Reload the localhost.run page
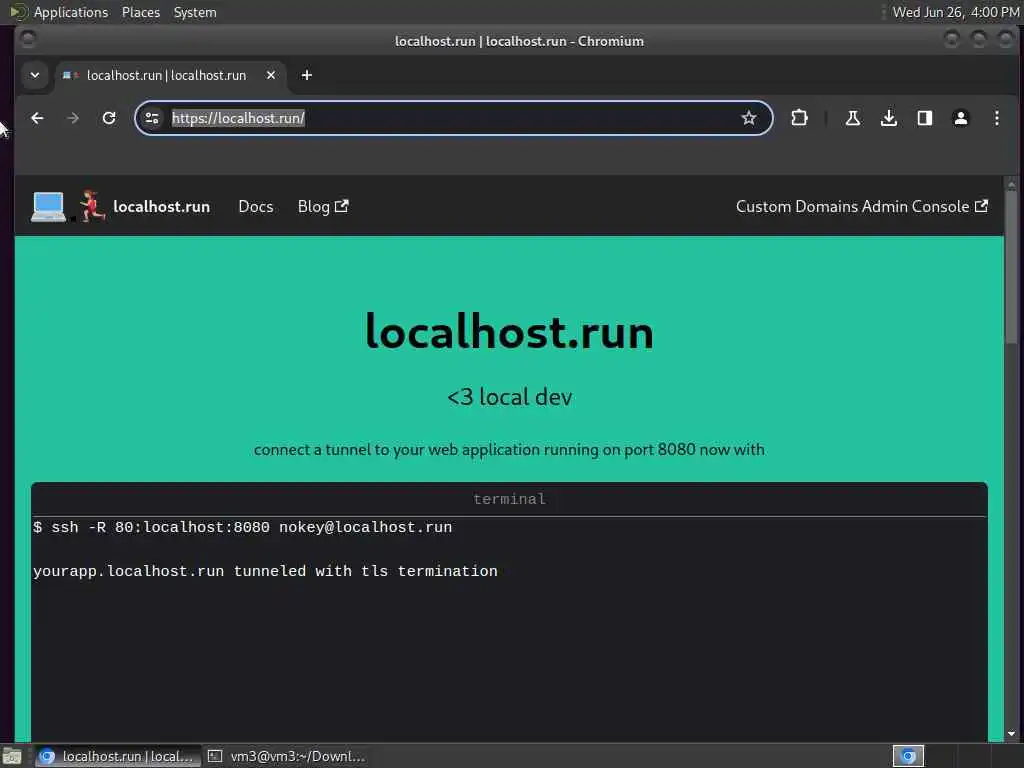 point(109,118)
